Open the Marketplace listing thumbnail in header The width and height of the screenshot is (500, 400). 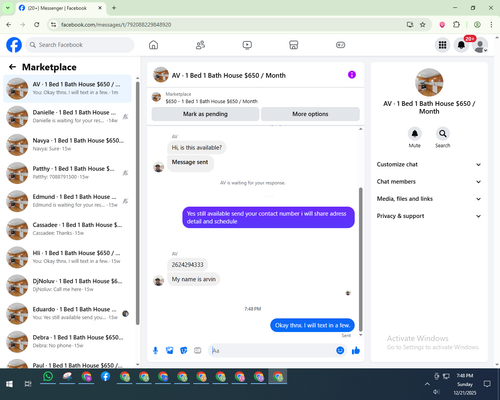156,97
